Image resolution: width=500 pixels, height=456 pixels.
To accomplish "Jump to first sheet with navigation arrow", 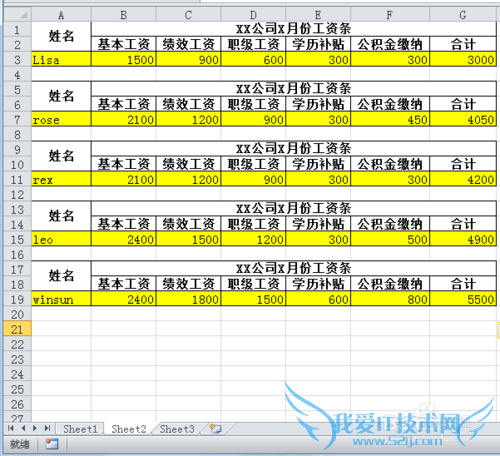I will click(x=11, y=428).
